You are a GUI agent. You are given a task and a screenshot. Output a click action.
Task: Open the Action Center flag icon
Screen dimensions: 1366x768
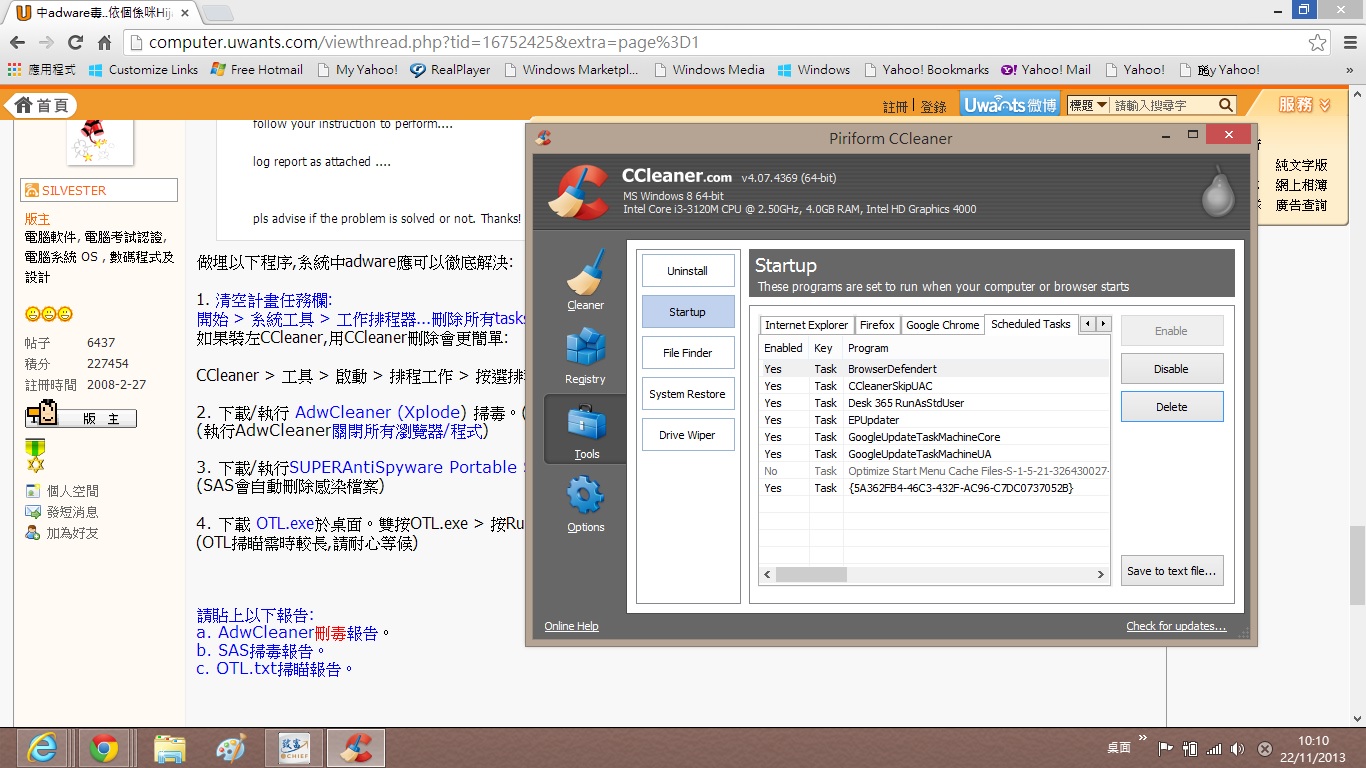pyautogui.click(x=1166, y=749)
